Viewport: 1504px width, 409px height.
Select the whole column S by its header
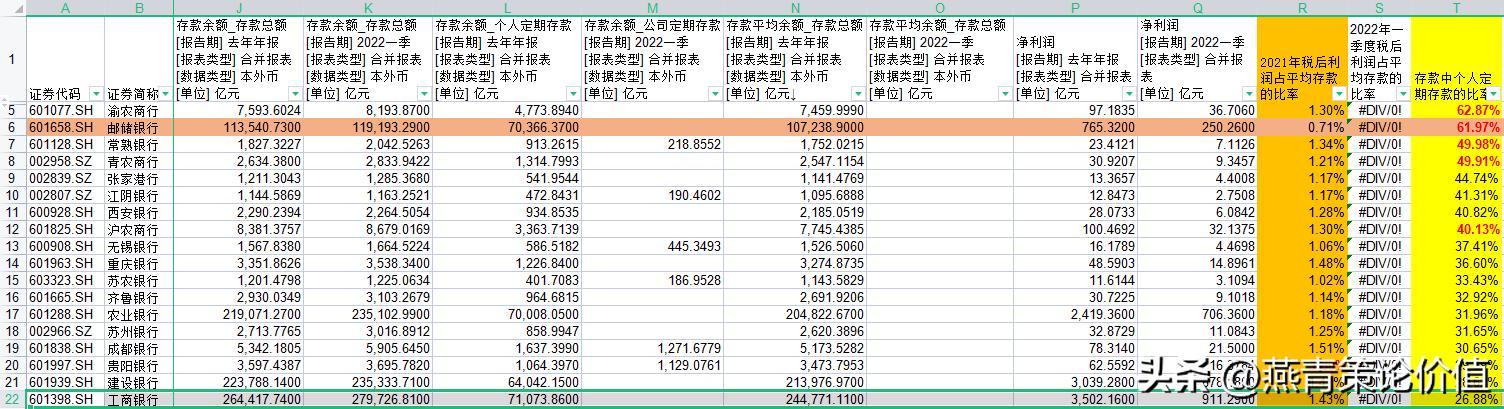(x=1379, y=8)
